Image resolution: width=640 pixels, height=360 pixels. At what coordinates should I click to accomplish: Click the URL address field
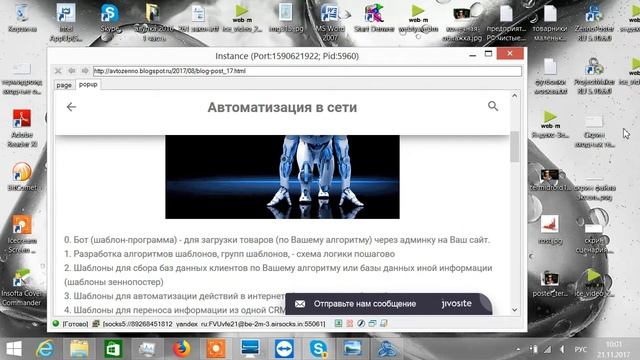307,71
